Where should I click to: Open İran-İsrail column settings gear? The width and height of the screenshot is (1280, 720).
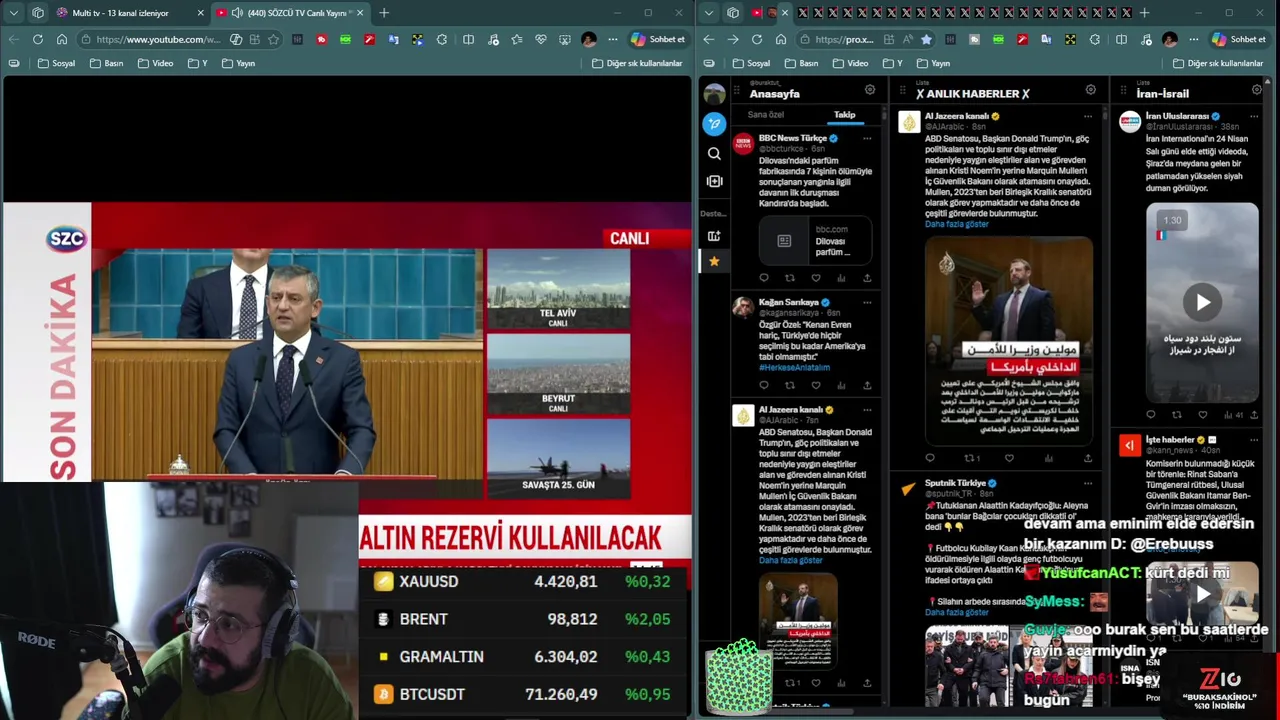pyautogui.click(x=1257, y=90)
